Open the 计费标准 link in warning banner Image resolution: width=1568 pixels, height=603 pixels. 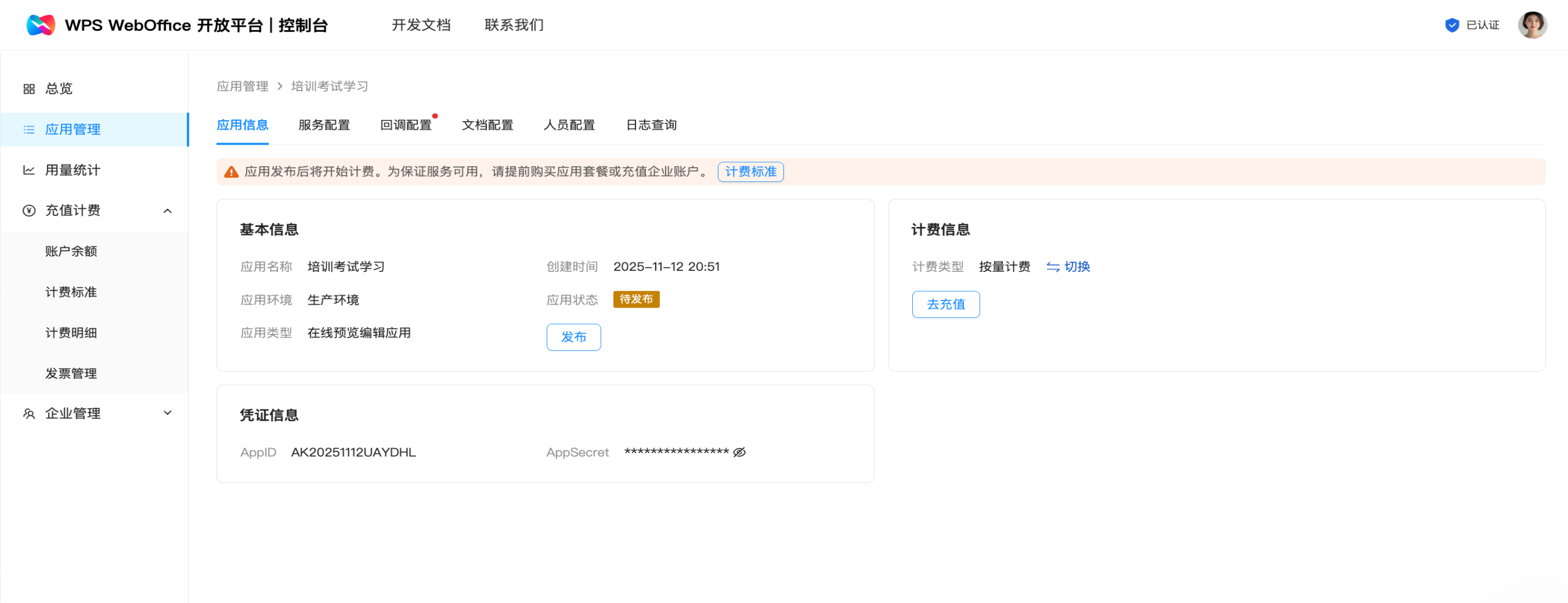point(750,172)
